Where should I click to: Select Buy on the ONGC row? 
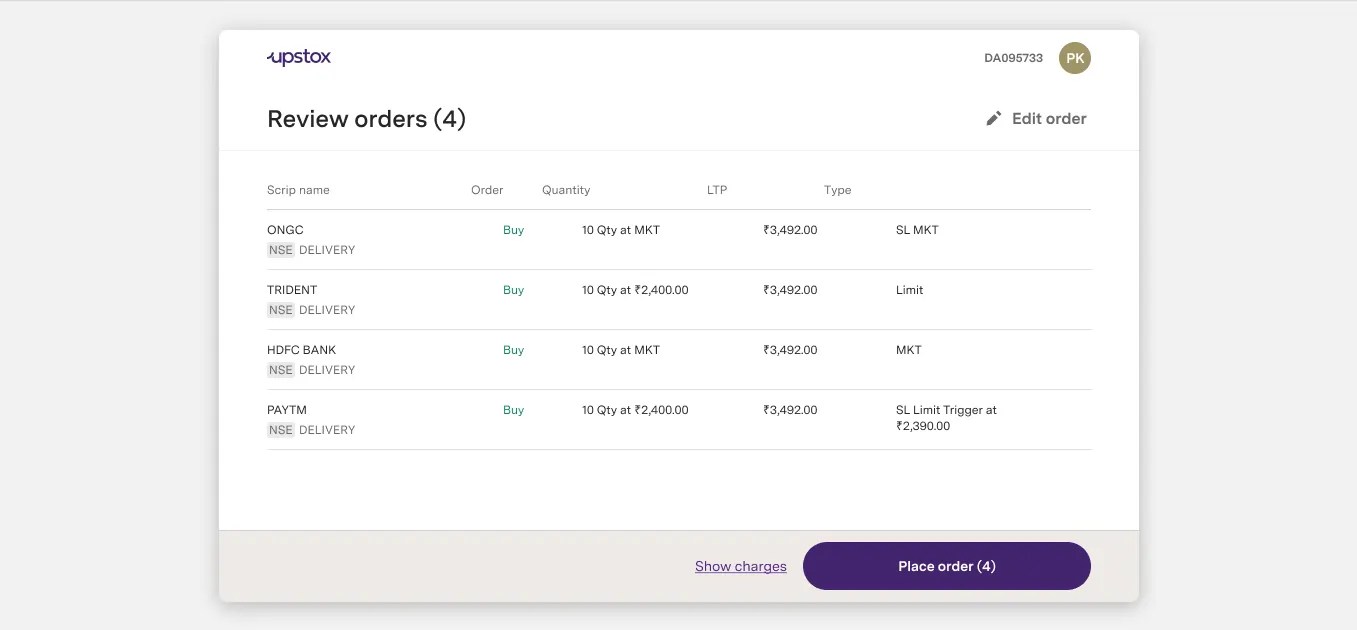513,229
